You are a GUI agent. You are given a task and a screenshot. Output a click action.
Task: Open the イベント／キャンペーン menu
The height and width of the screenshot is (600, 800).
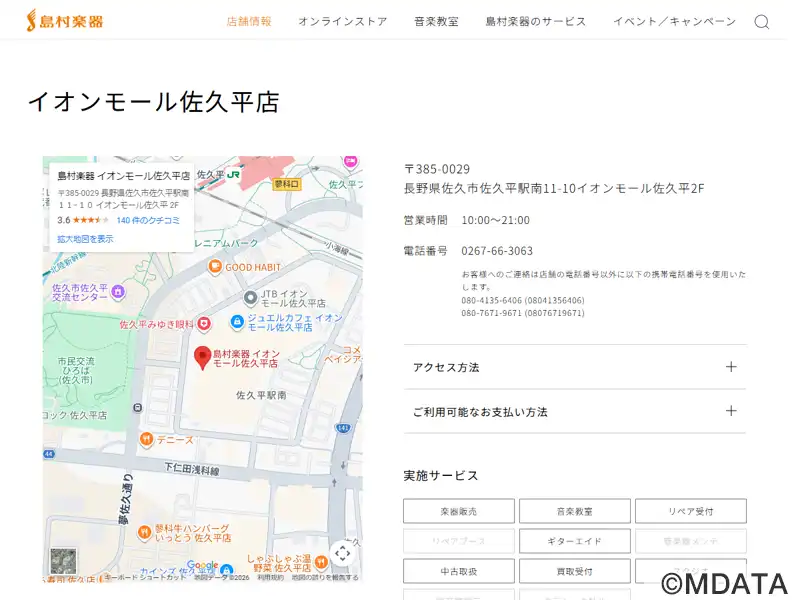pyautogui.click(x=674, y=21)
